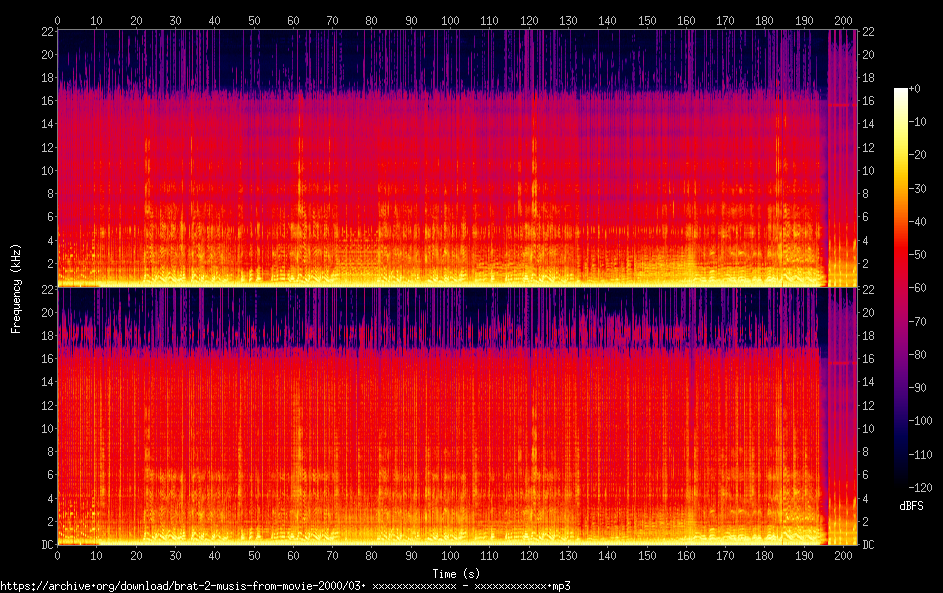The height and width of the screenshot is (593, 943).
Task: Click the vertical dBFS color scale bar
Action: tap(900, 287)
